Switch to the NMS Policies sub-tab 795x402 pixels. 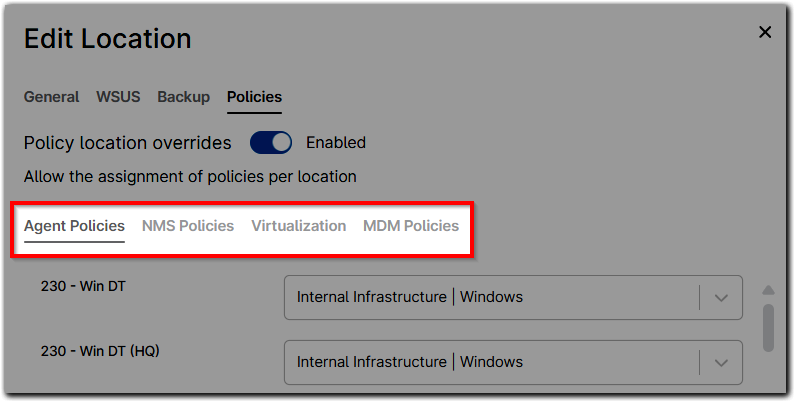pos(188,226)
